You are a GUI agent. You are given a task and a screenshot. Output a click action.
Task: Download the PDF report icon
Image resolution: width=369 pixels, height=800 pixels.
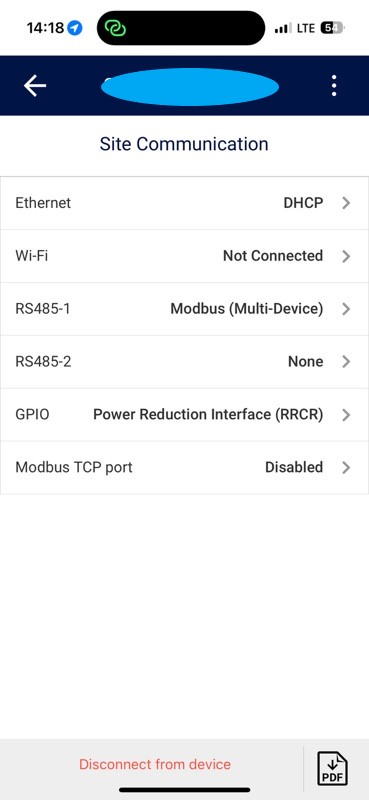tap(332, 768)
